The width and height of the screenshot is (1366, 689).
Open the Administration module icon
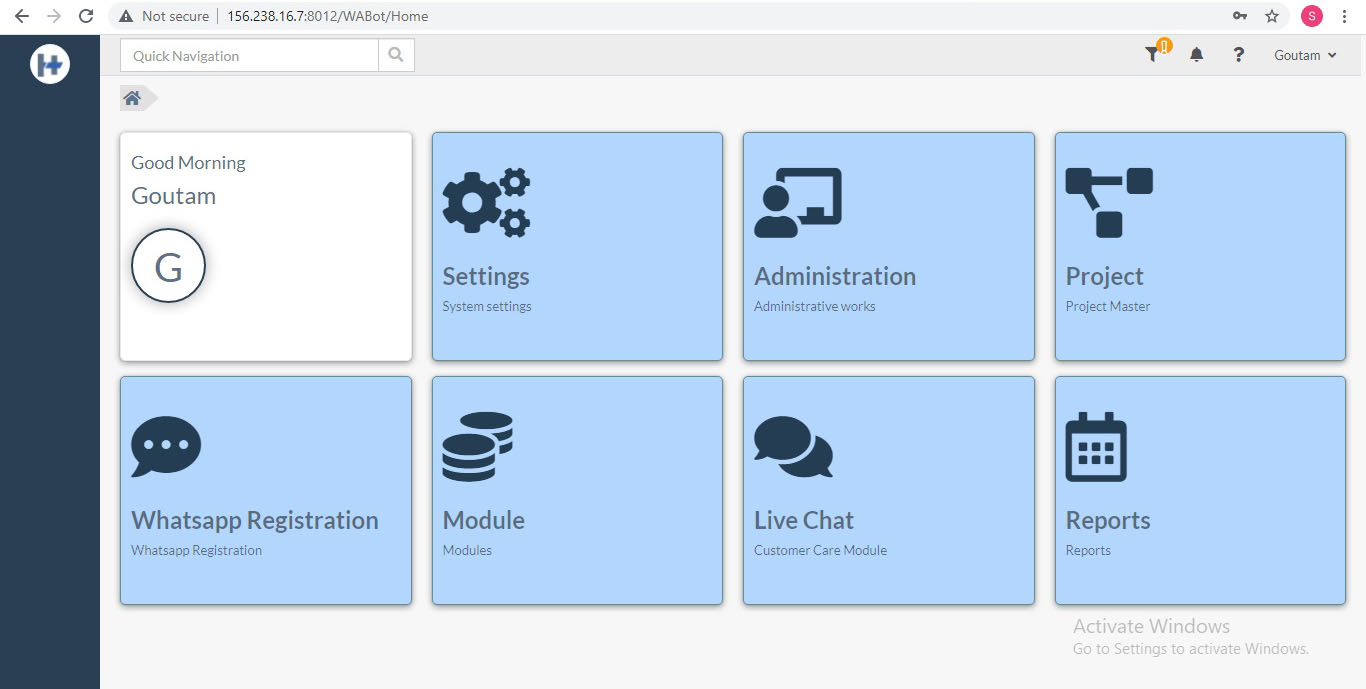799,199
